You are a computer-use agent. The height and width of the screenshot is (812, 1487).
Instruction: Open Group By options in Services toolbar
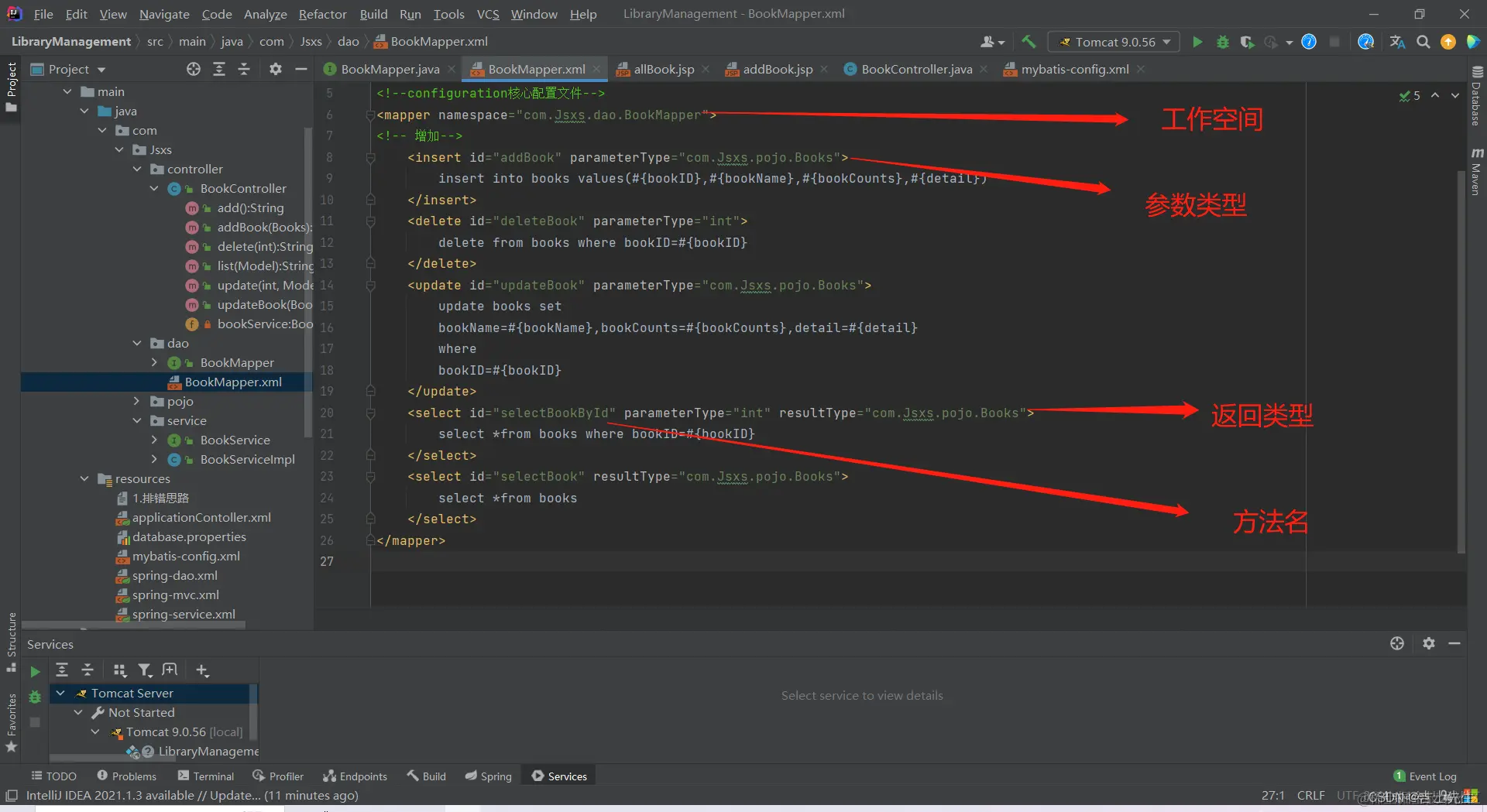coord(119,670)
